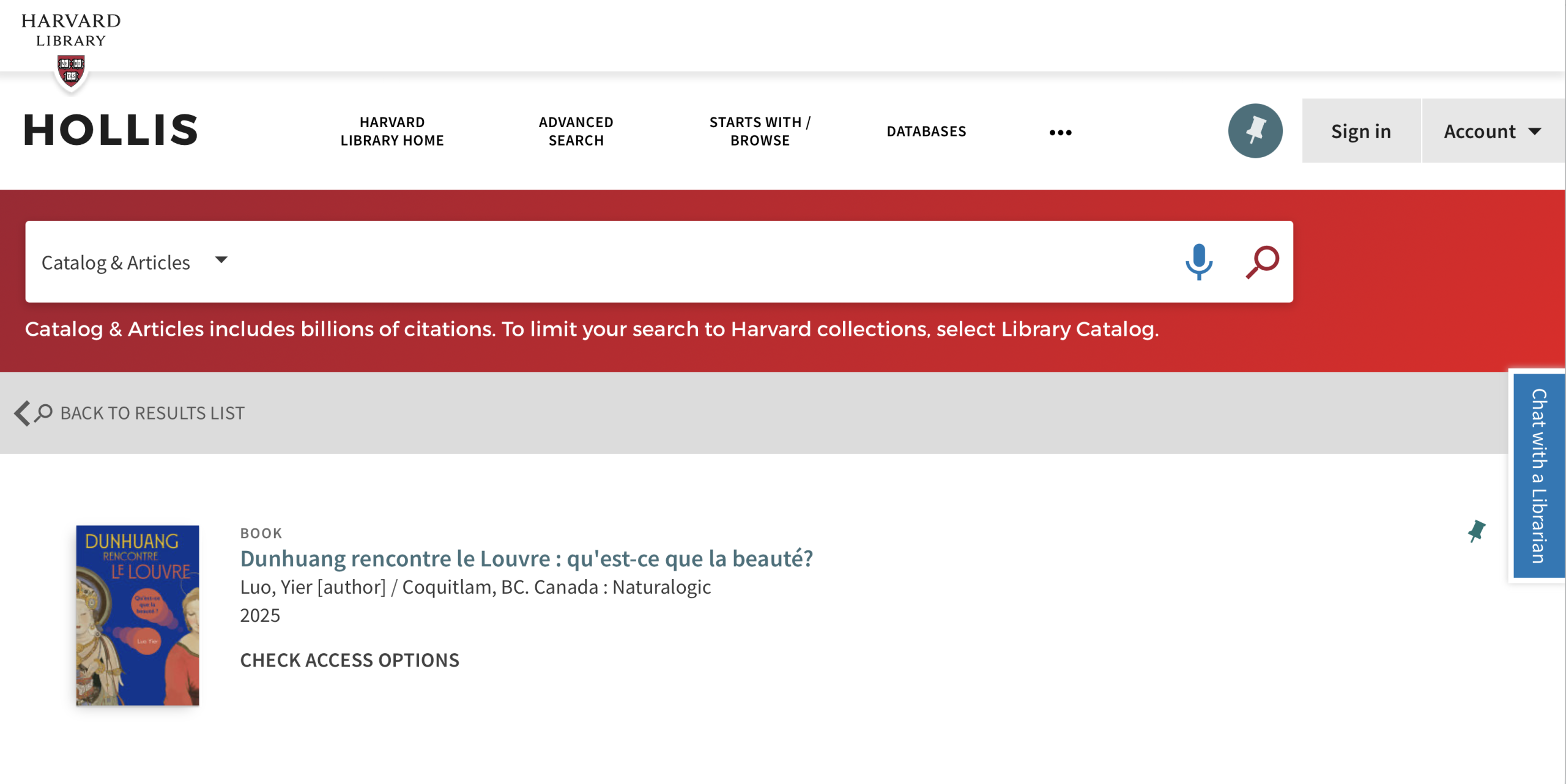Click the Sign in button
The width and height of the screenshot is (1566, 784).
[1360, 131]
